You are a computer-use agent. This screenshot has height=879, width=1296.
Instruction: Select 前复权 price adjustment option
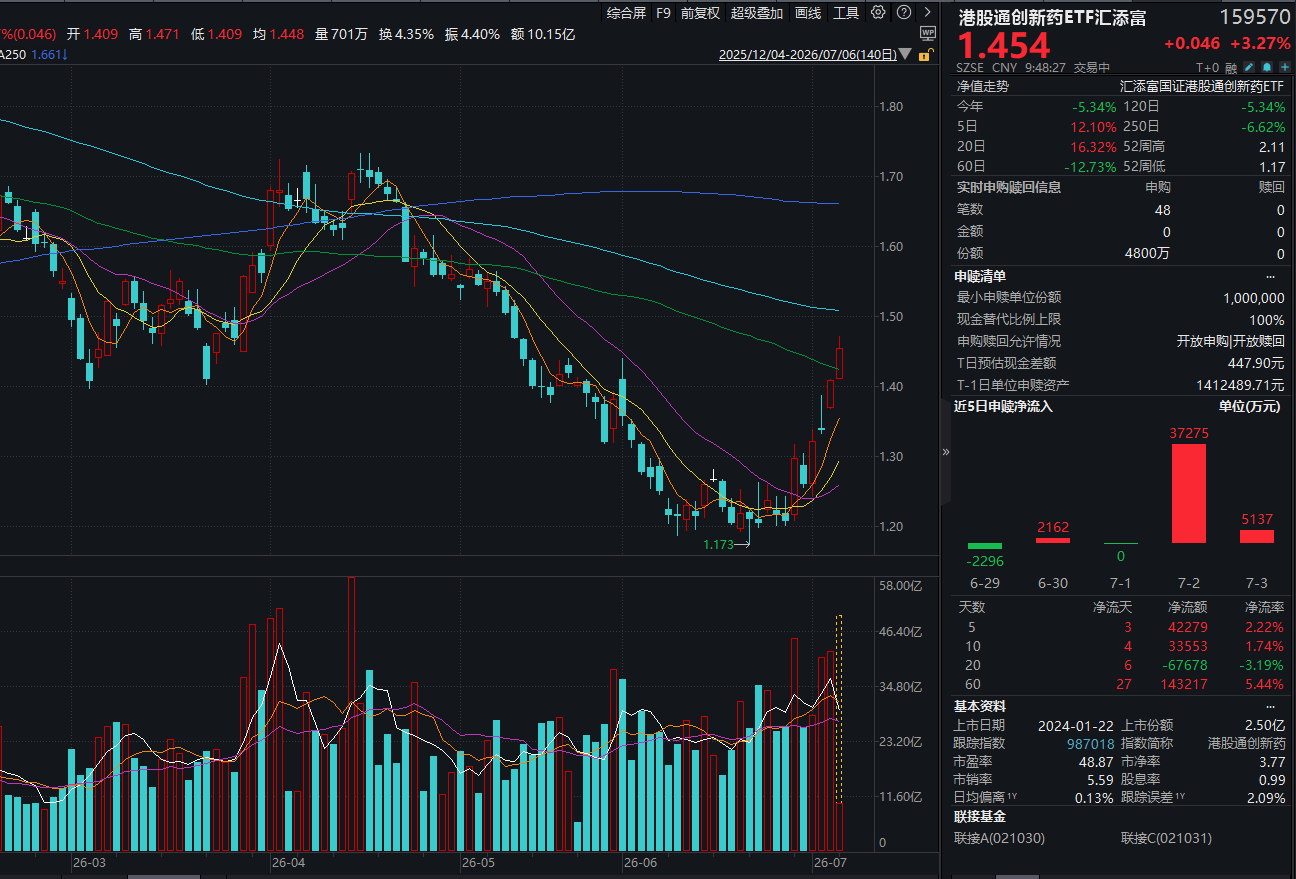pos(700,13)
